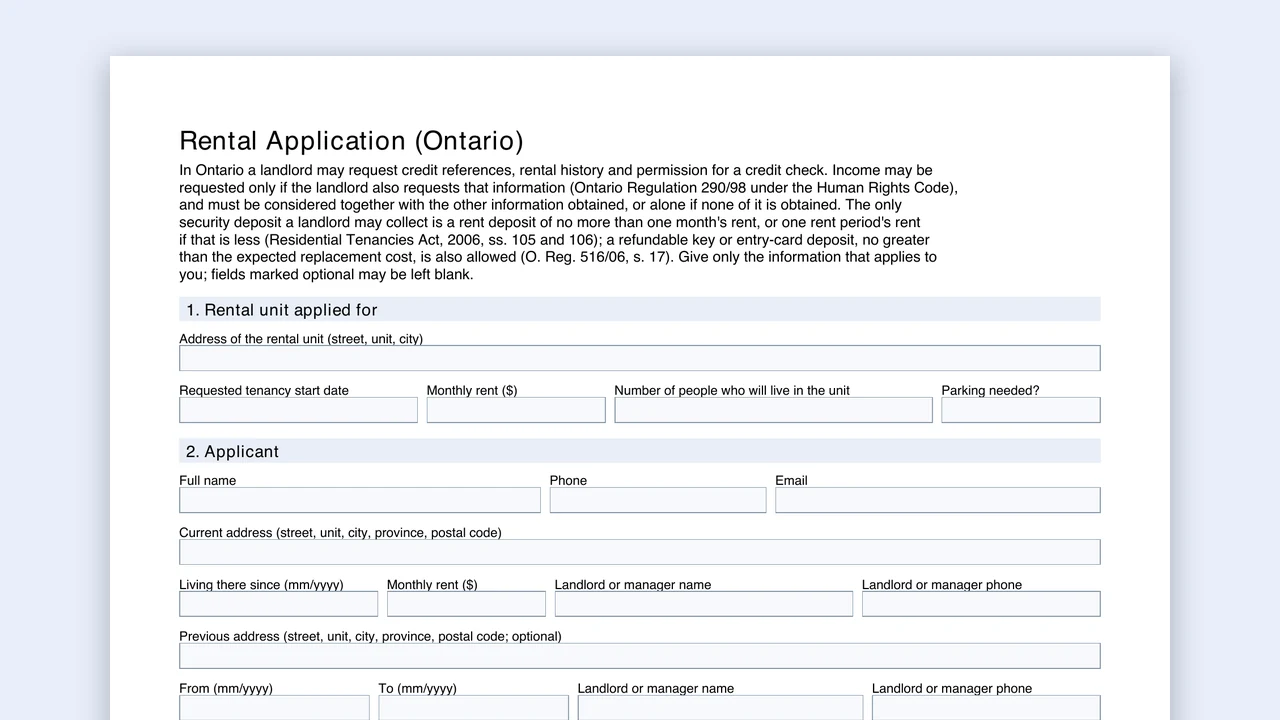1280x720 pixels.
Task: Focus the Number of people field
Action: point(773,410)
